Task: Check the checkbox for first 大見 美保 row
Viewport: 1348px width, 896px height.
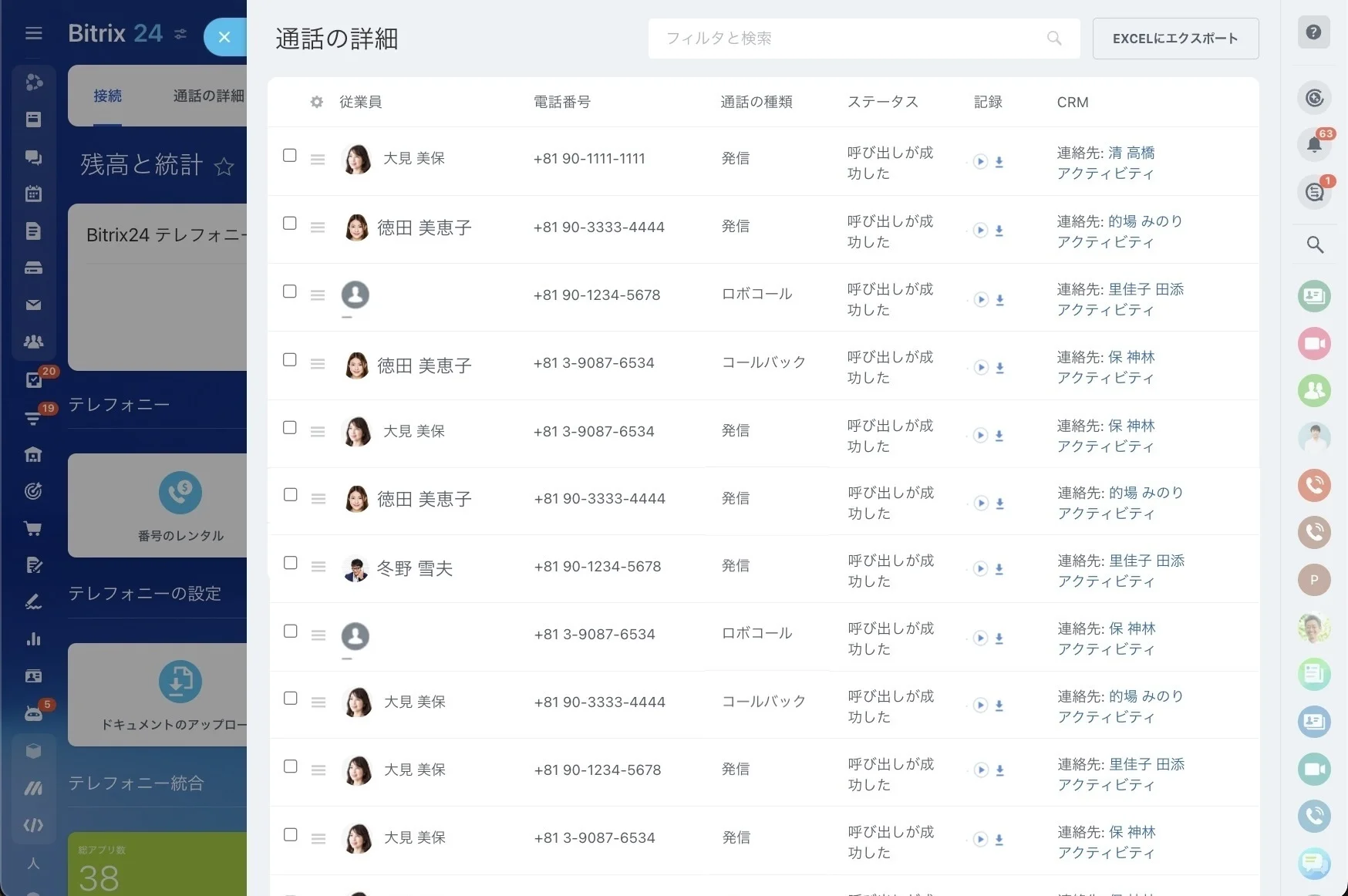Action: pyautogui.click(x=290, y=156)
